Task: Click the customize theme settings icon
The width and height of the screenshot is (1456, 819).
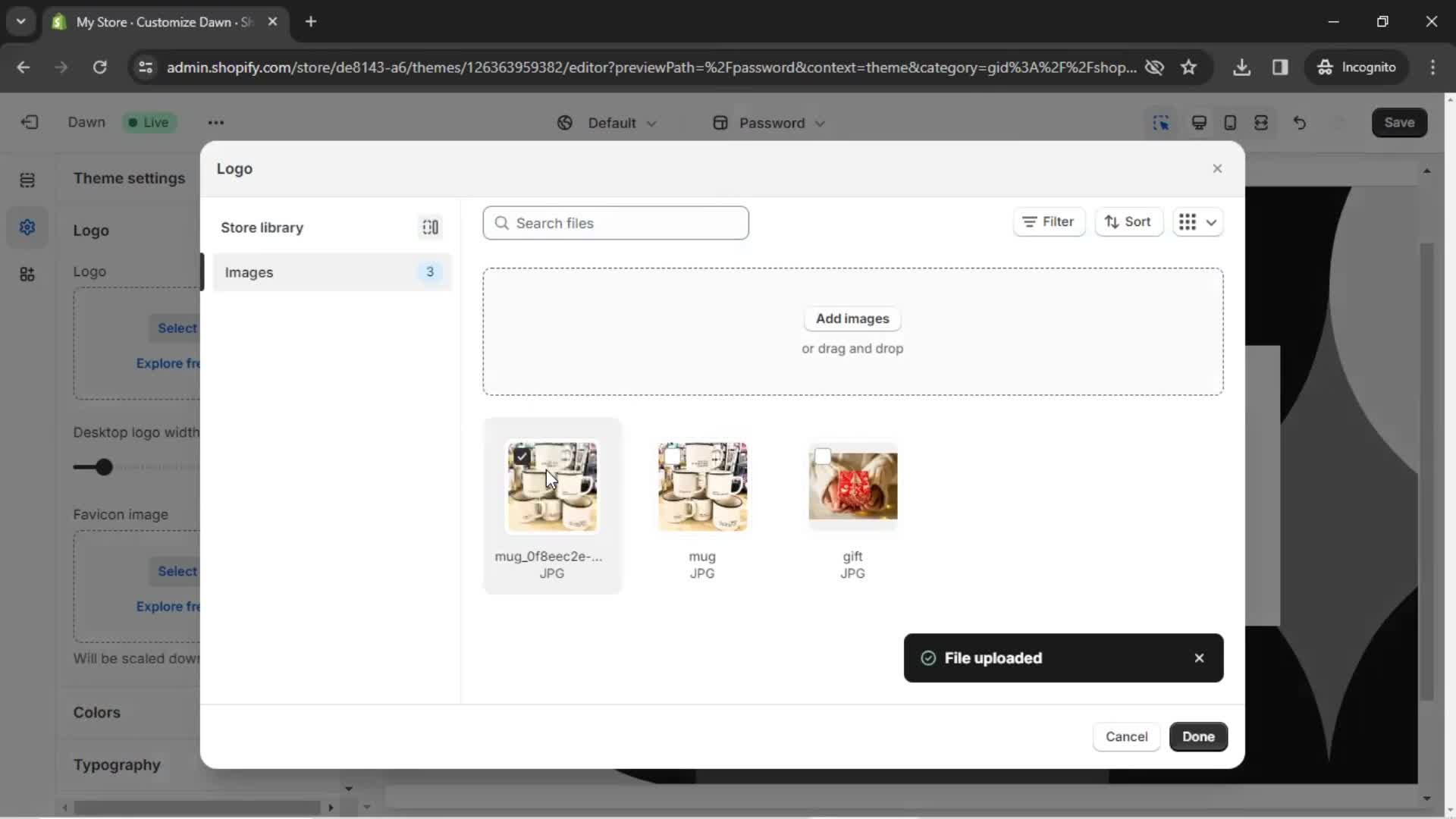Action: point(27,227)
